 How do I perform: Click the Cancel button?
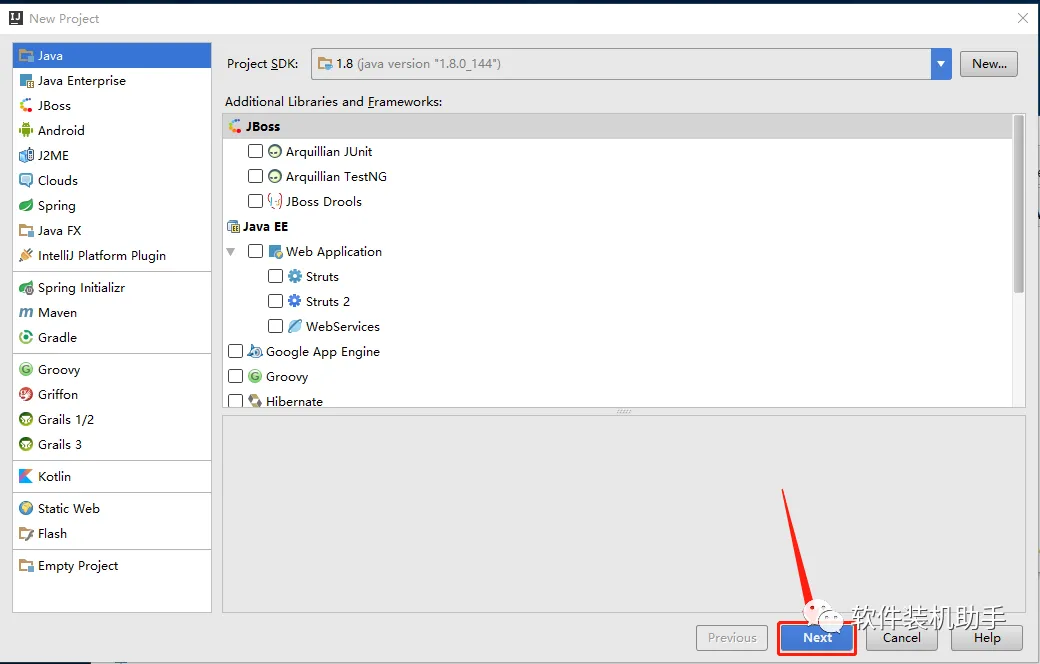click(x=902, y=638)
